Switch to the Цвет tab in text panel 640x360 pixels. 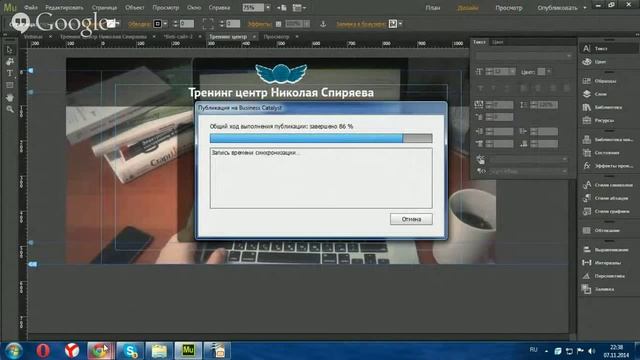pyautogui.click(x=498, y=42)
